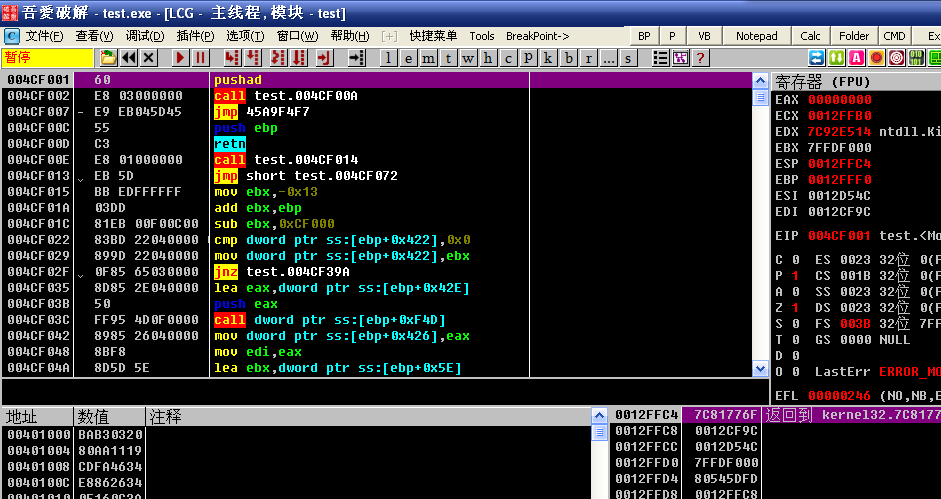Image resolution: width=941 pixels, height=499 pixels.
Task: Open the 插件(P) menu
Action: tap(195, 36)
